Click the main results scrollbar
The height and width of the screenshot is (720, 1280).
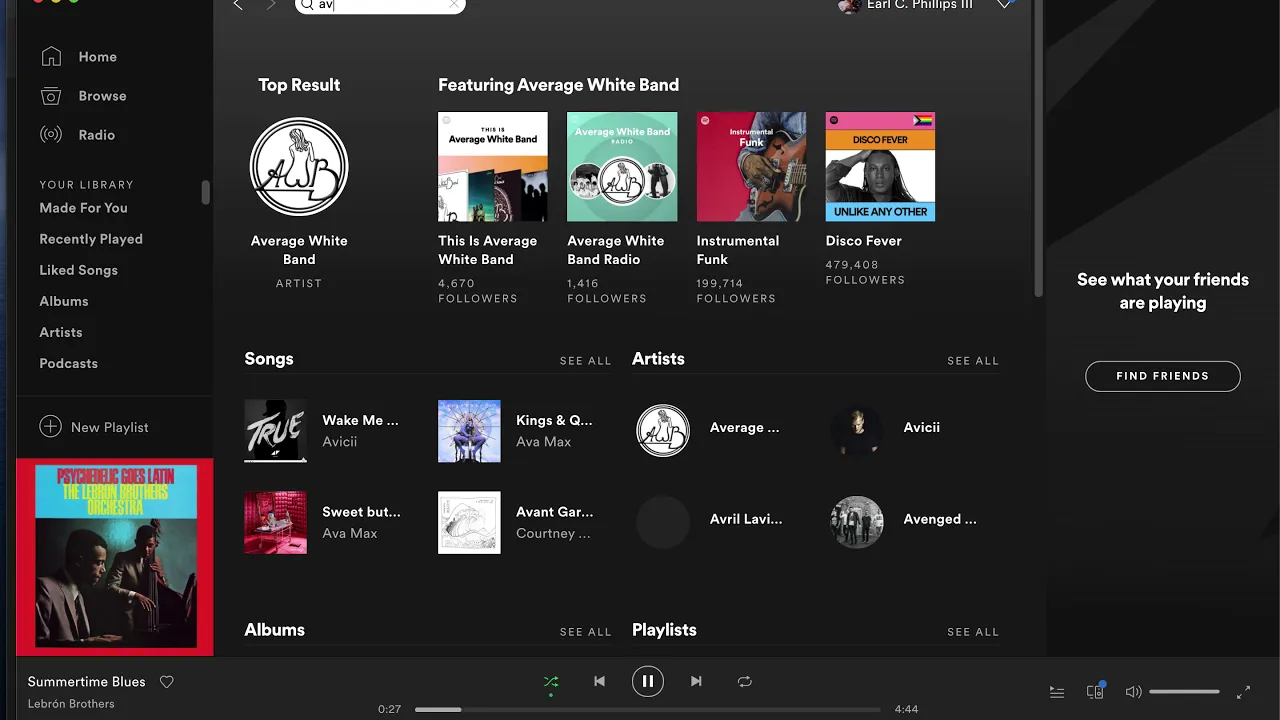[x=1038, y=150]
